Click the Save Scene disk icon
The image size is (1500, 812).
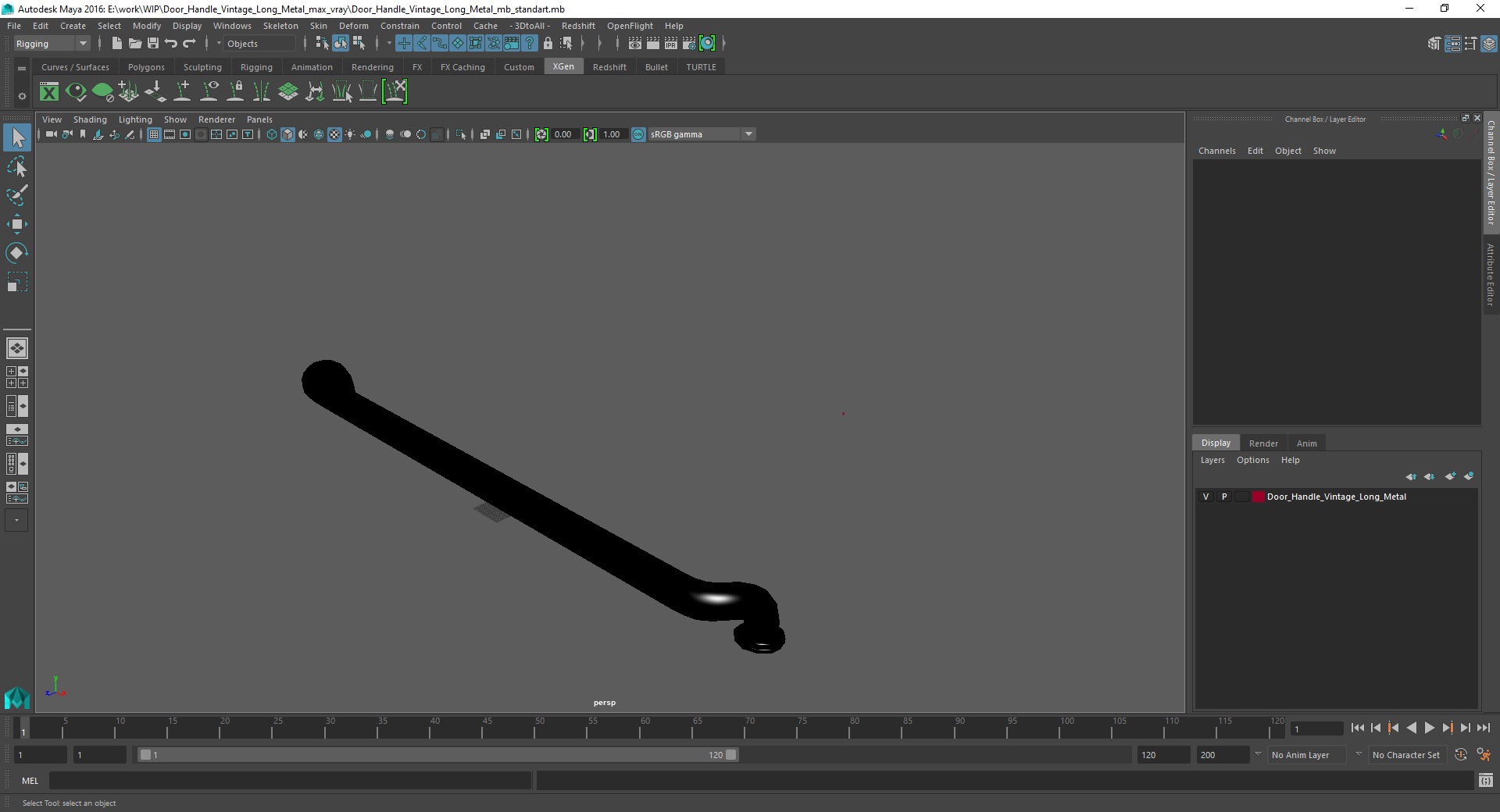pyautogui.click(x=153, y=44)
